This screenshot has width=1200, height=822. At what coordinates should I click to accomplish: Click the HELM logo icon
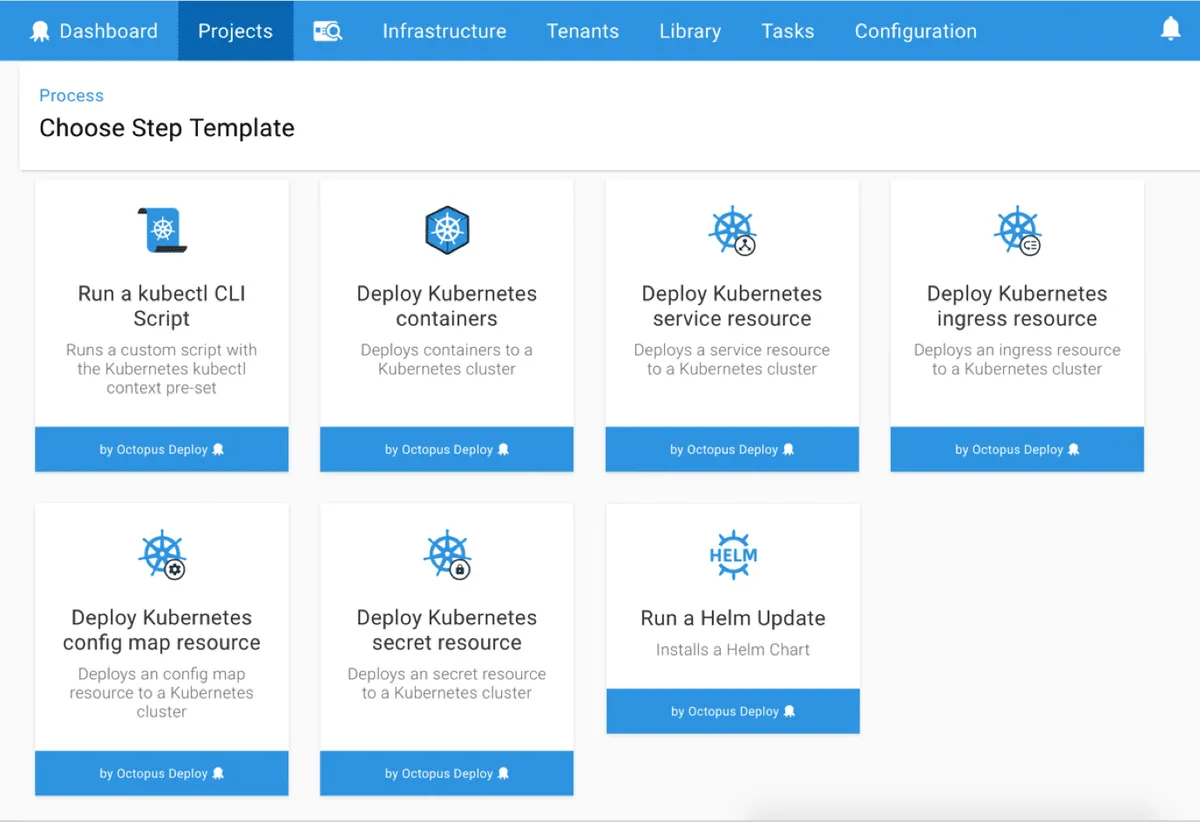tap(733, 555)
